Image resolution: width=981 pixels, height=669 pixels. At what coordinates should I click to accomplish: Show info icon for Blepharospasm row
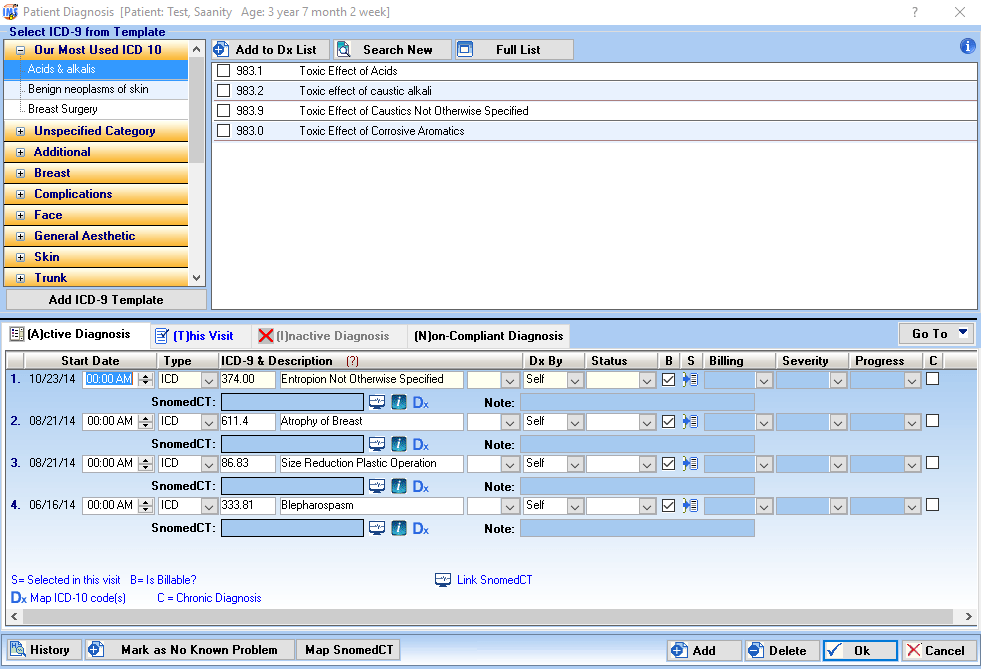coord(399,528)
